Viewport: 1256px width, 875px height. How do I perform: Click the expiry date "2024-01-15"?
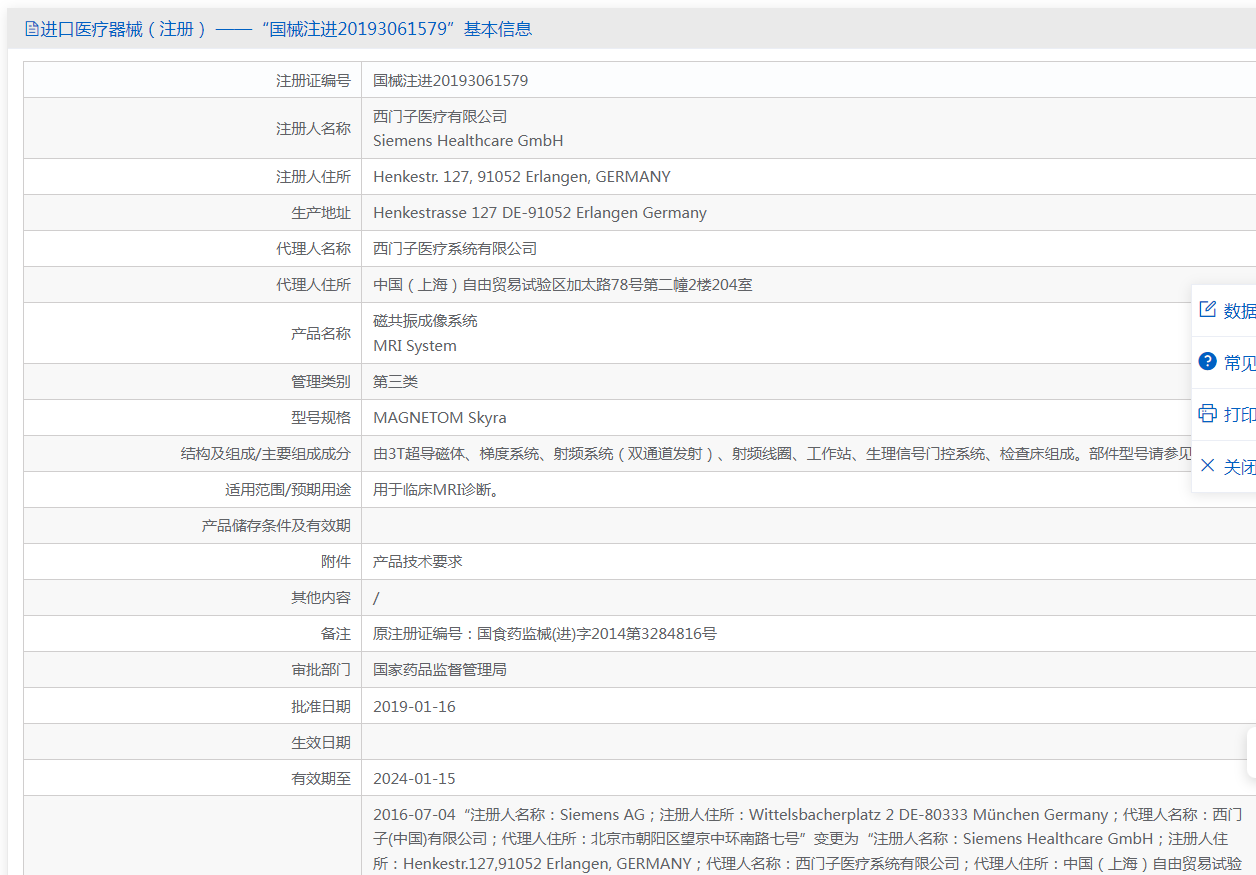[414, 778]
